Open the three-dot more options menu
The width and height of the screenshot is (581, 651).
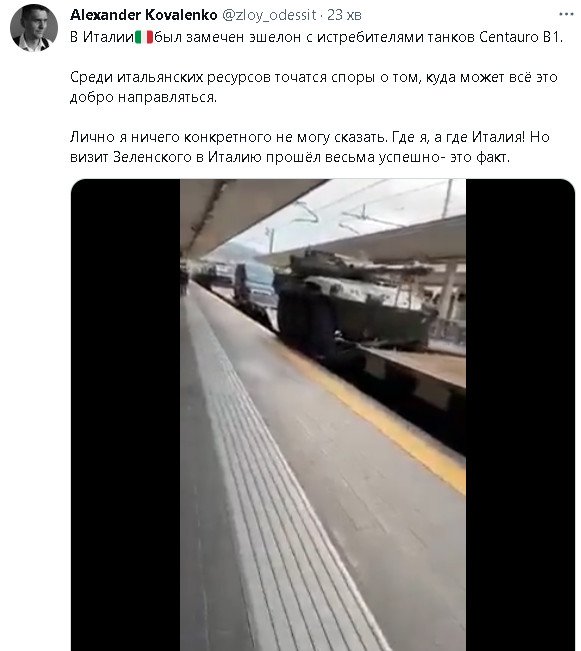(566, 15)
